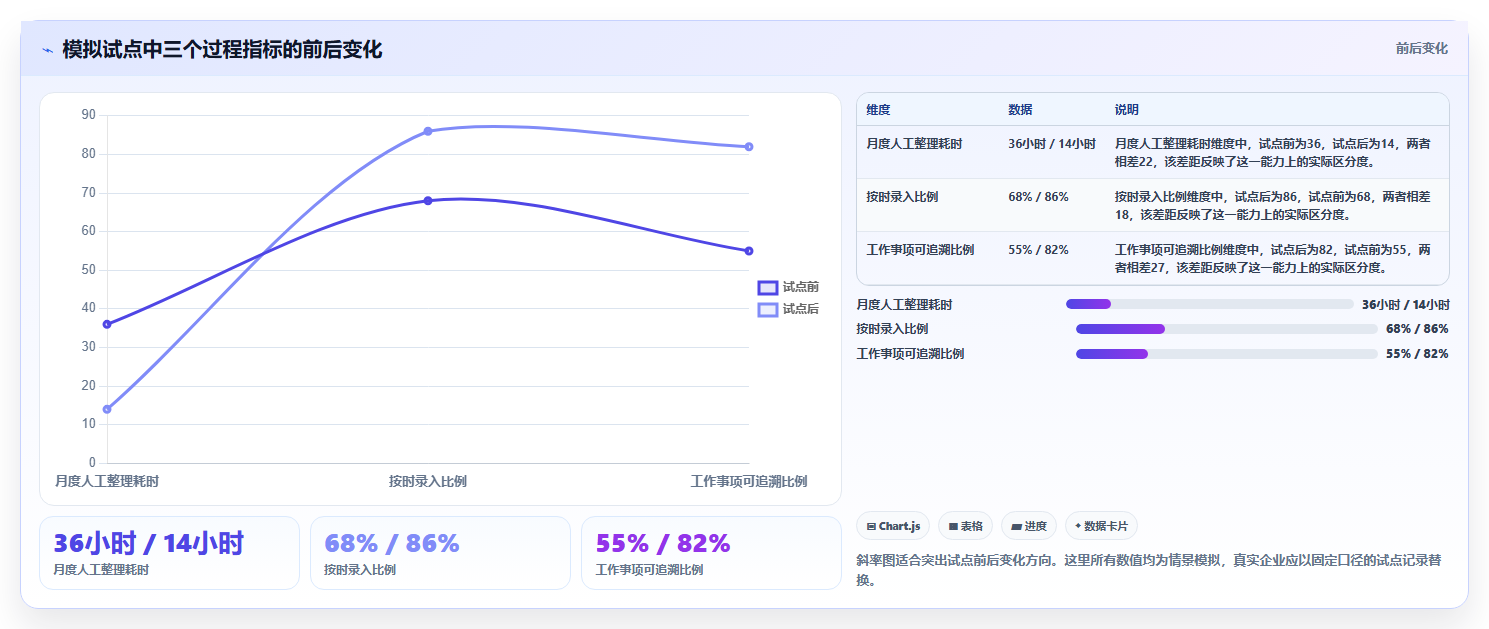This screenshot has width=1489, height=629.
Task: Click the 工作事项可追溯比例 progress bar
Action: [x=1226, y=354]
